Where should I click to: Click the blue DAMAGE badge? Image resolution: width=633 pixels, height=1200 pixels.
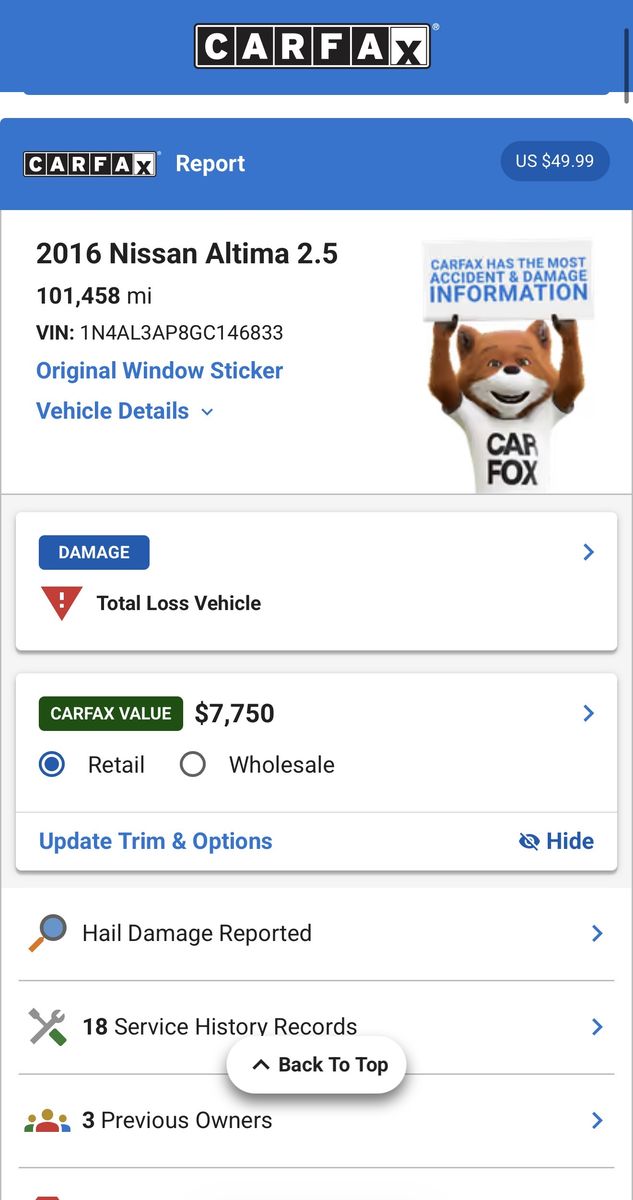[x=94, y=552]
